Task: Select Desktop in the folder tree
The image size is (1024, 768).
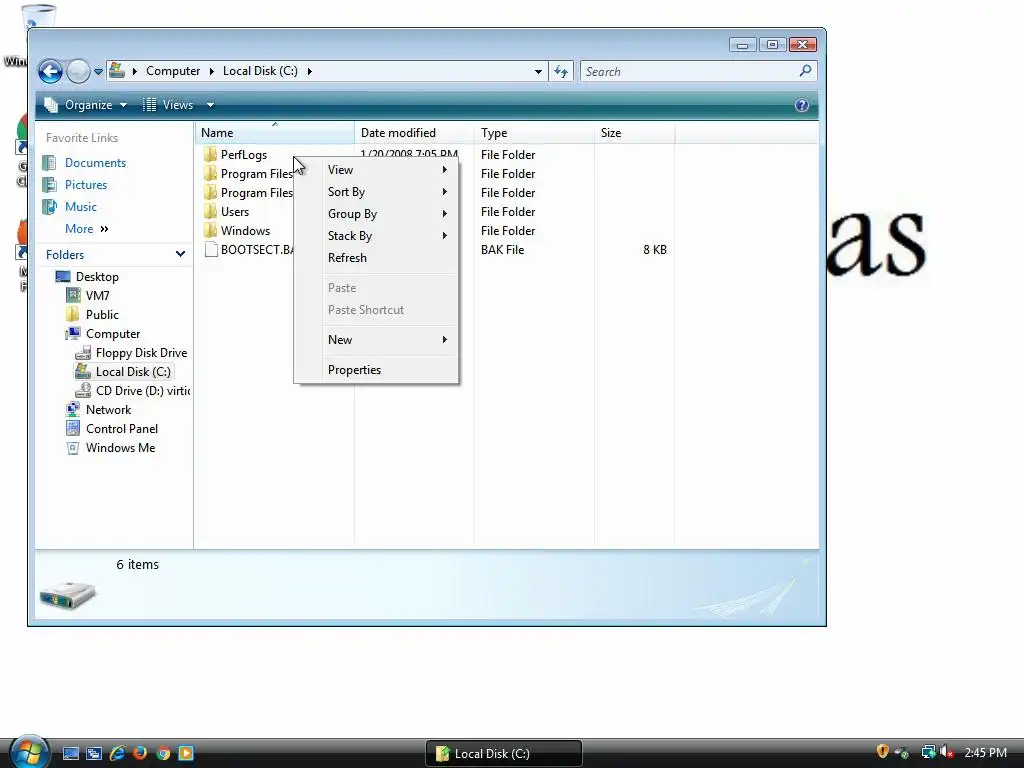Action: [x=97, y=277]
